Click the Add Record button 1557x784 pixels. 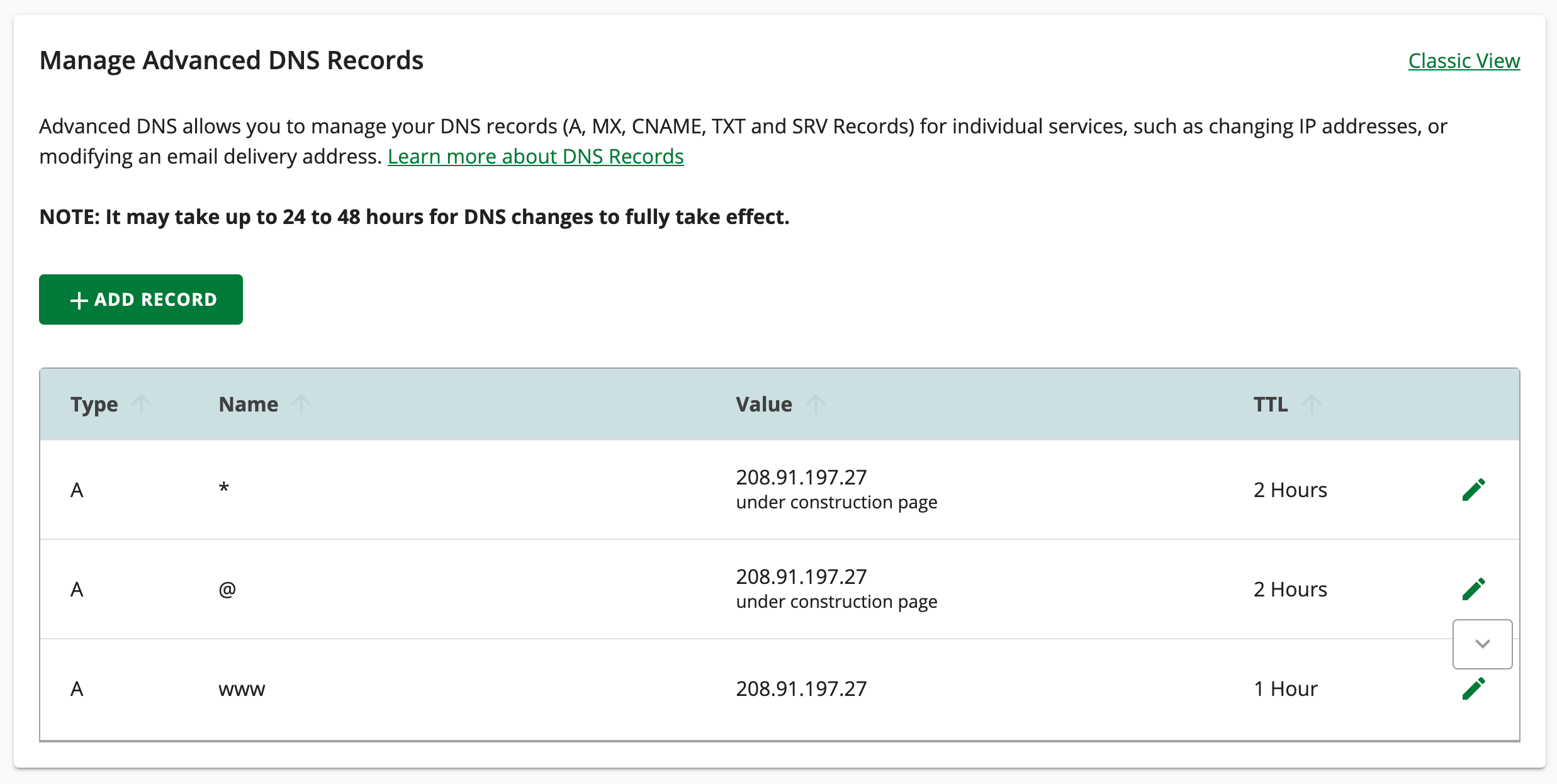click(141, 300)
